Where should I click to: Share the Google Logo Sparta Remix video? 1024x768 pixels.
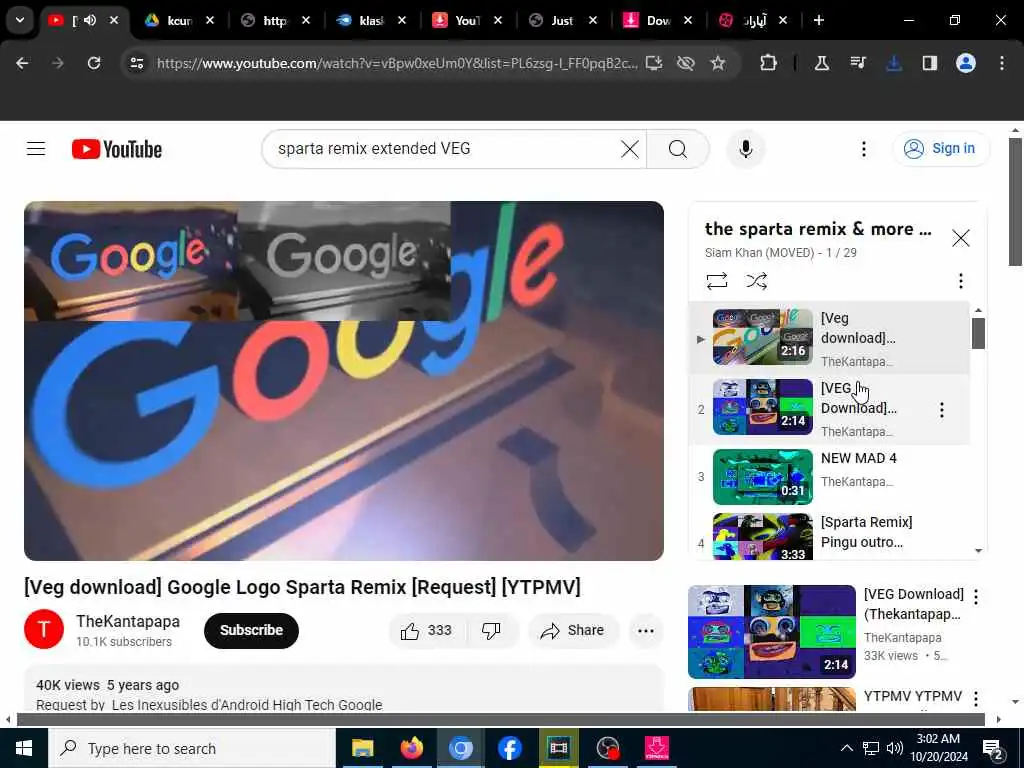tap(572, 630)
